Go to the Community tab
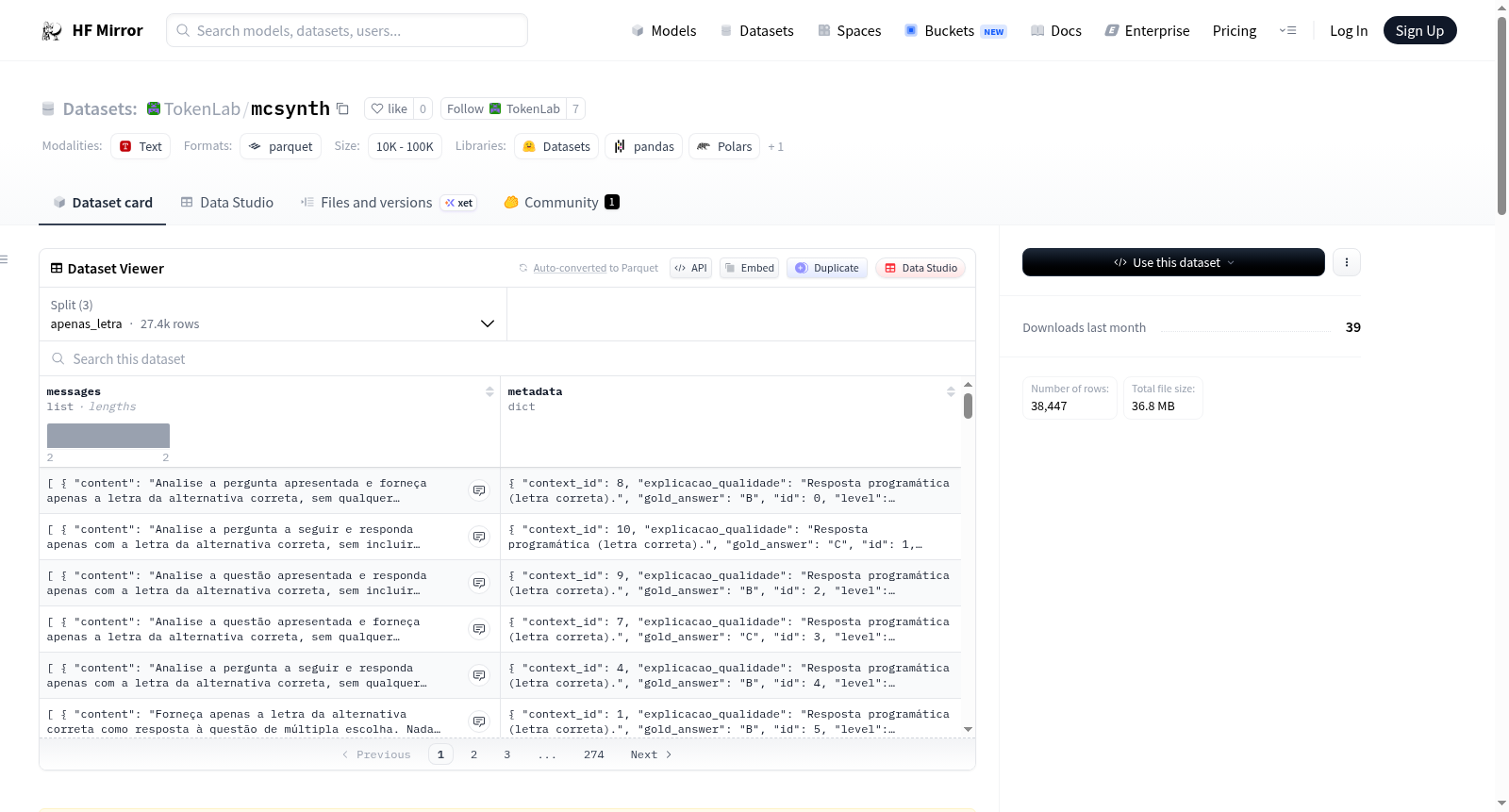The image size is (1509, 812). (562, 203)
